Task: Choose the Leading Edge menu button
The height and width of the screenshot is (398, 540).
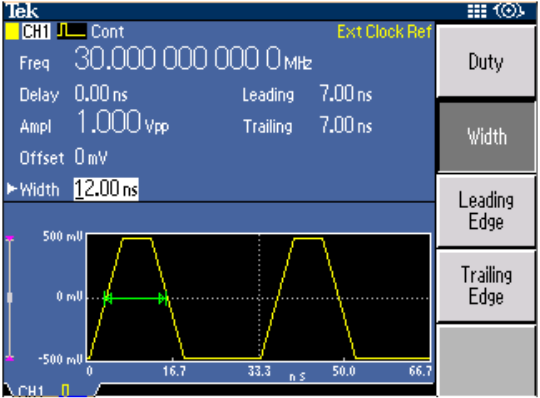Action: (486, 211)
